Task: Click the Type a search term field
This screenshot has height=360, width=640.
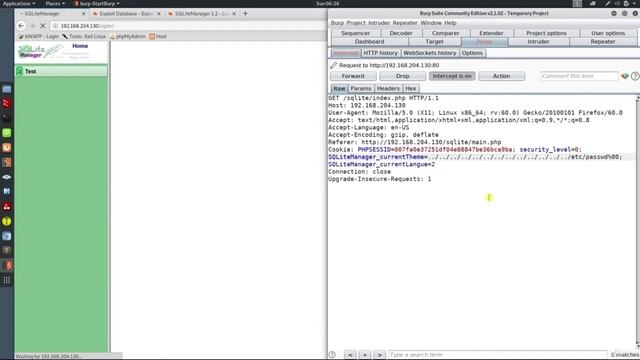Action: point(498,355)
